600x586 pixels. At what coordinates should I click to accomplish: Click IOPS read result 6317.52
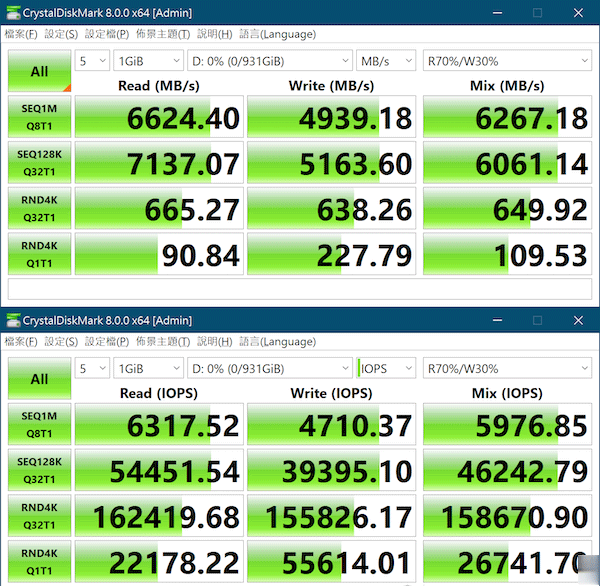[159, 424]
